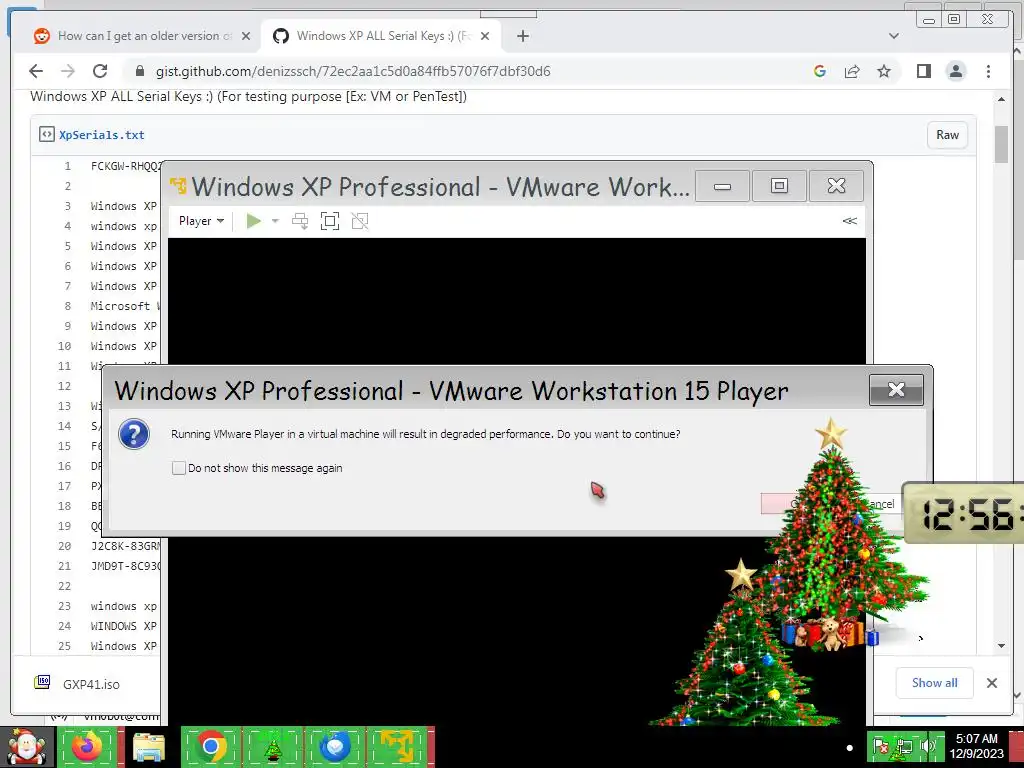
Task: Click the 12:56 digital clock widget
Action: pos(964,514)
